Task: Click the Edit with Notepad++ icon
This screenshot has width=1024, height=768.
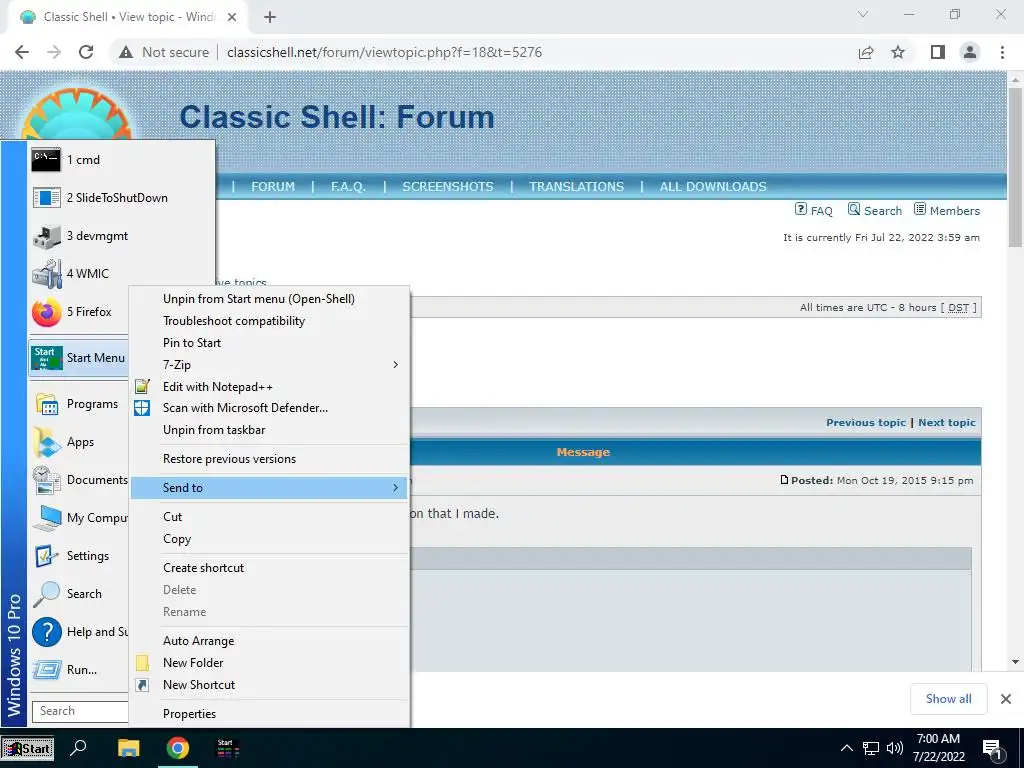Action: click(x=142, y=387)
